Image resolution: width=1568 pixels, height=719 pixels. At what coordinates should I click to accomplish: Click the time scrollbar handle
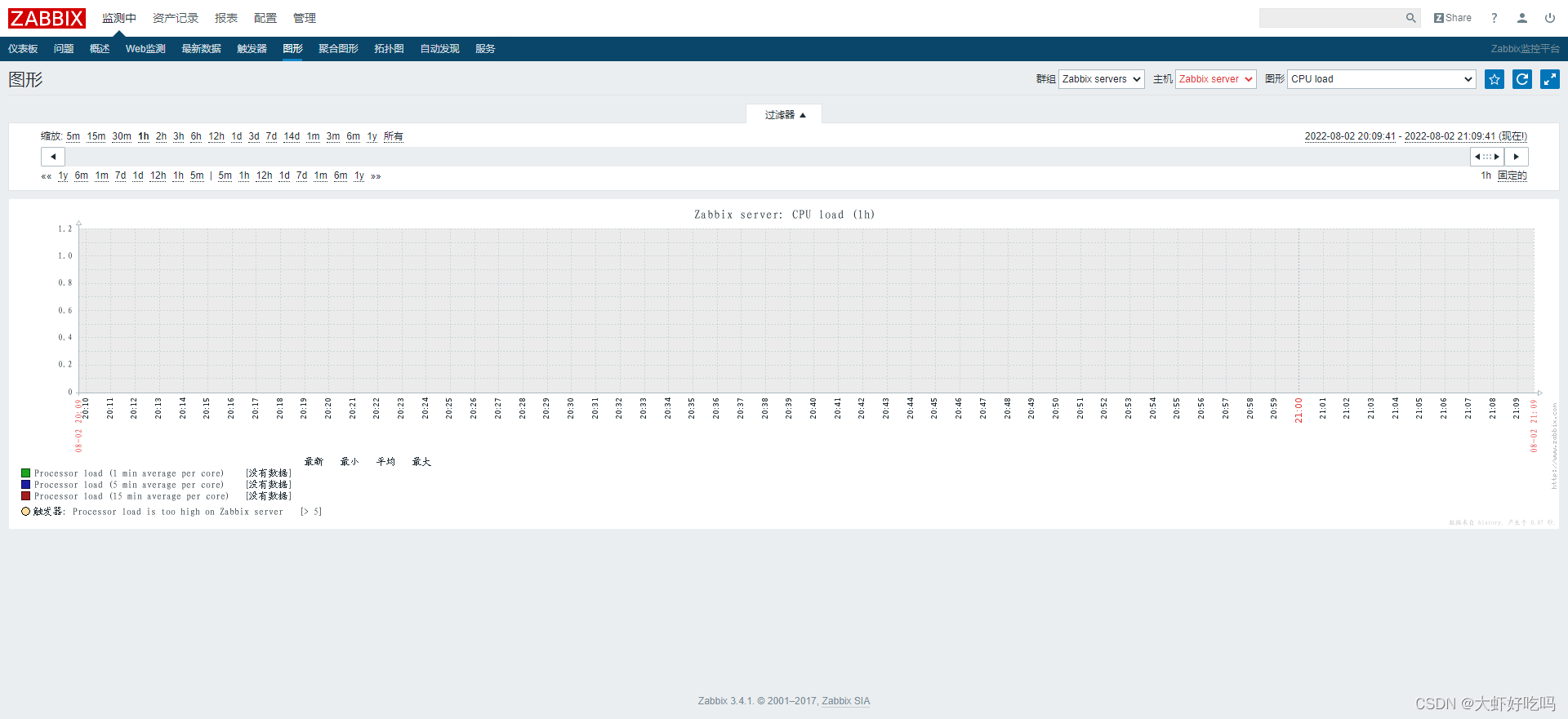pyautogui.click(x=1487, y=157)
